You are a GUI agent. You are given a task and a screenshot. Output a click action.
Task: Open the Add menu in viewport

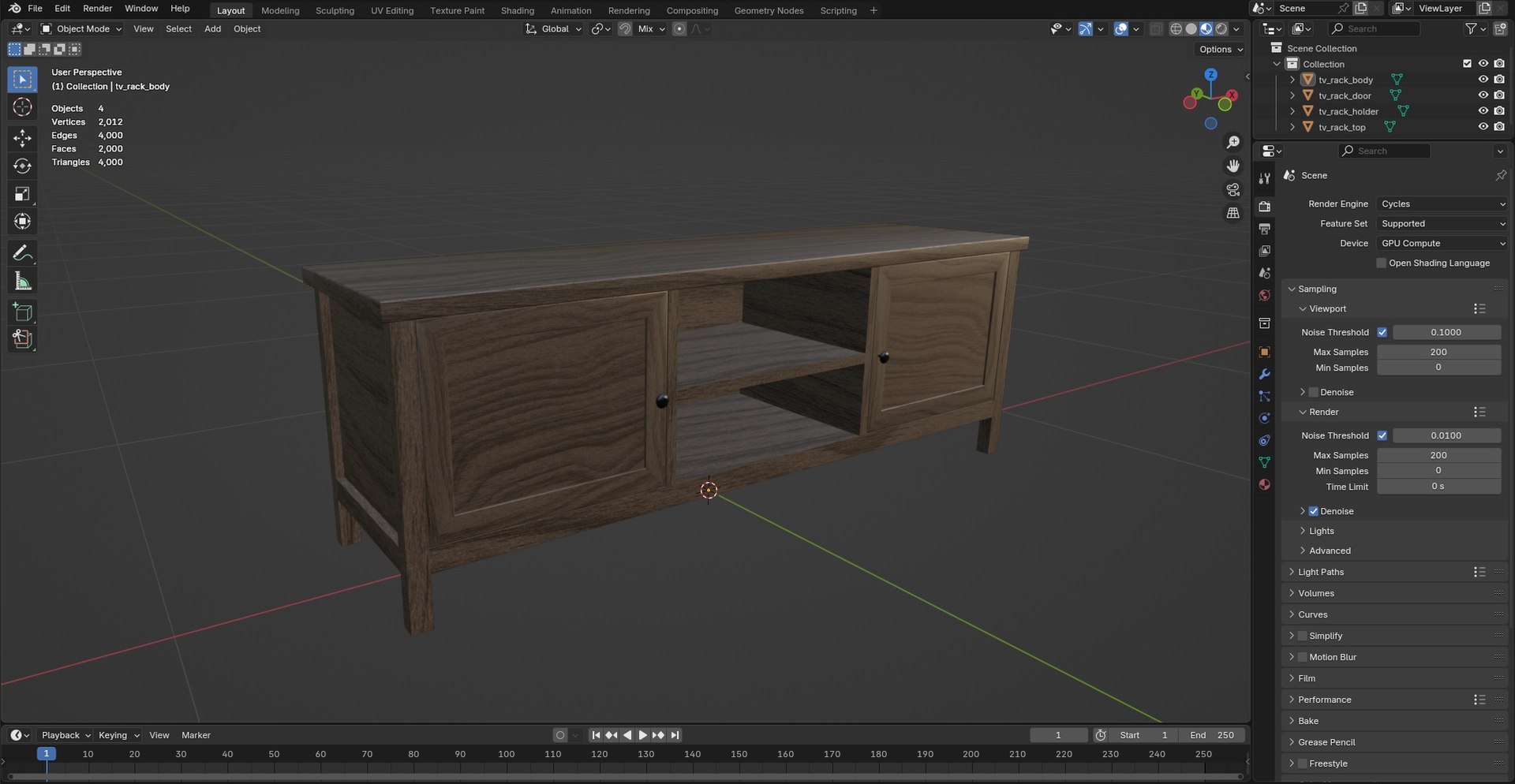coord(213,29)
